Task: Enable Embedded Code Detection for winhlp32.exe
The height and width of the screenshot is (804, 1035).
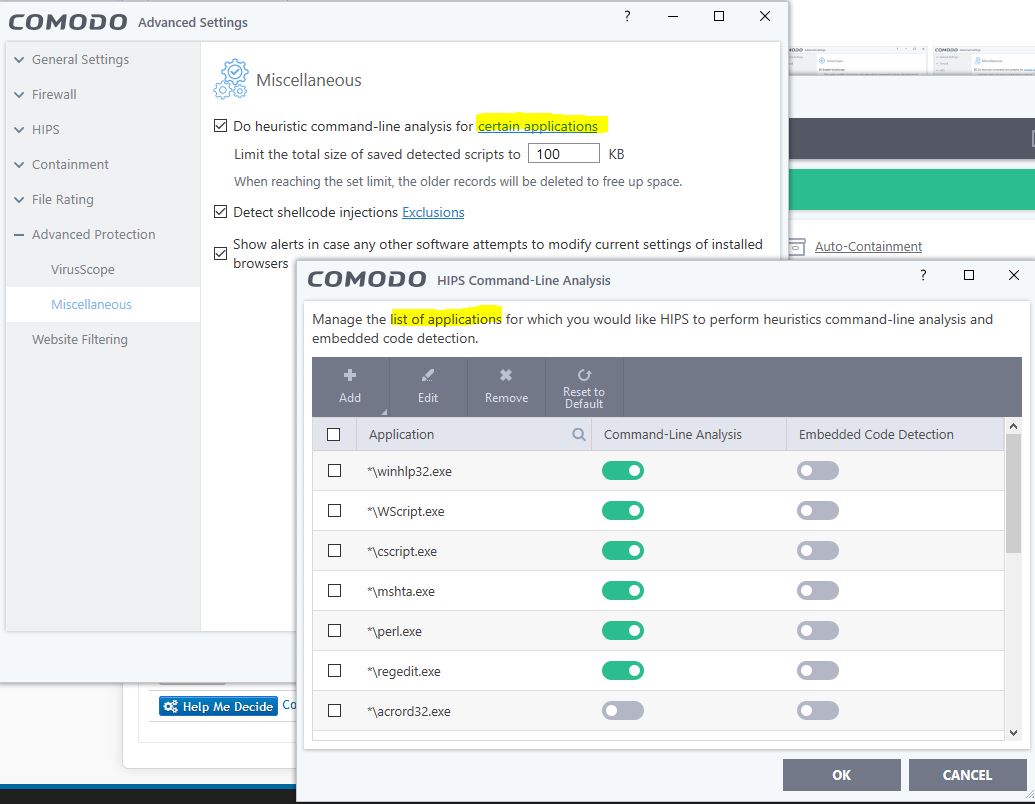Action: tap(818, 471)
